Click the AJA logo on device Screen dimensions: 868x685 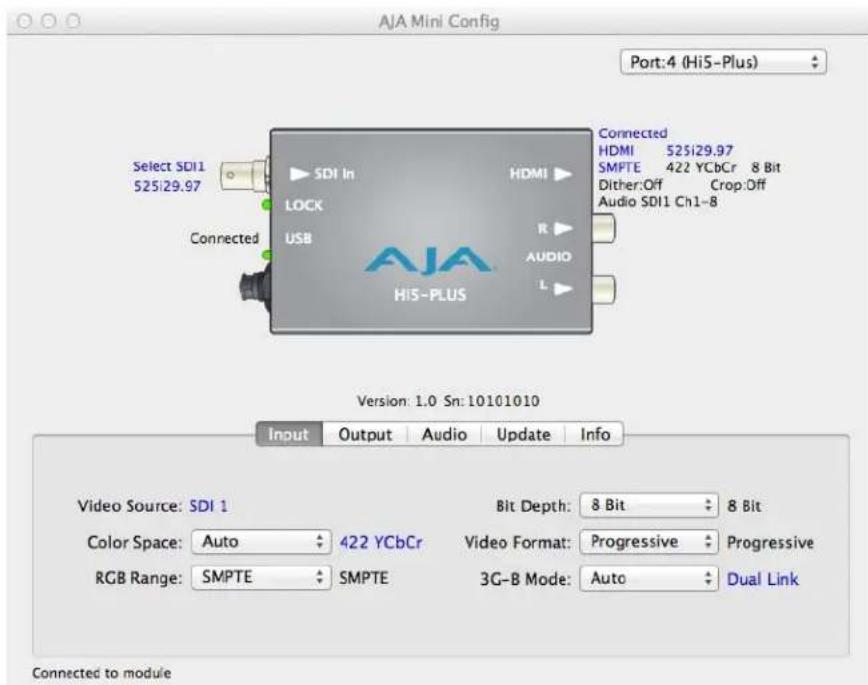[428, 260]
